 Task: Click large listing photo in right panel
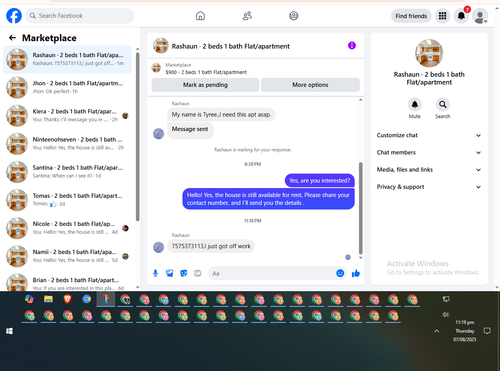[429, 53]
